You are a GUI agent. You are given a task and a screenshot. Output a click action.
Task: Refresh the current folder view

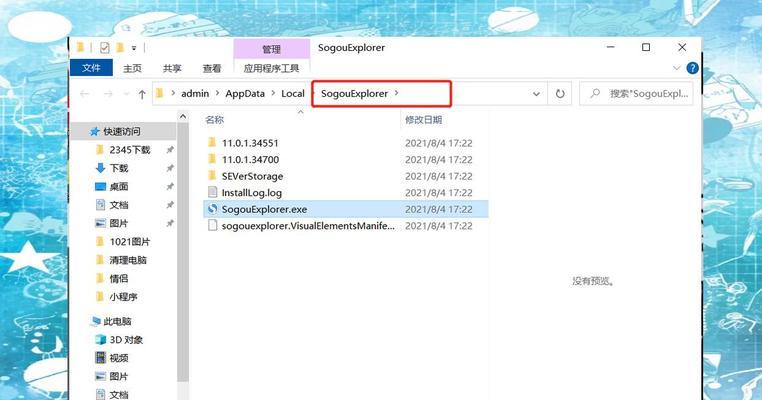(x=560, y=94)
